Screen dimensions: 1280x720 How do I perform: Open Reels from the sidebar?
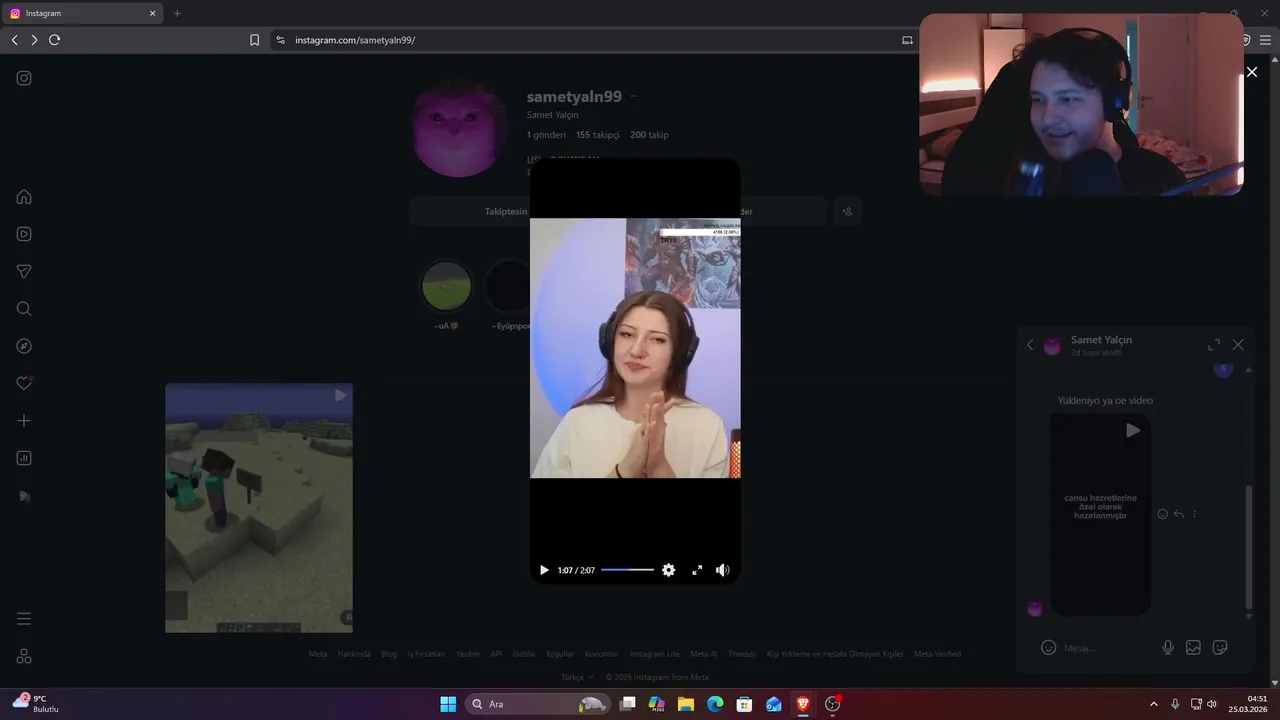(24, 234)
